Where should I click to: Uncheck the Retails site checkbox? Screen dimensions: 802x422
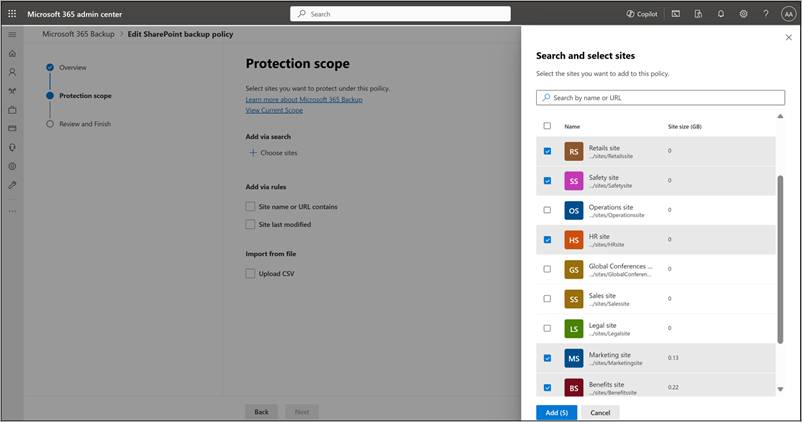tap(547, 151)
